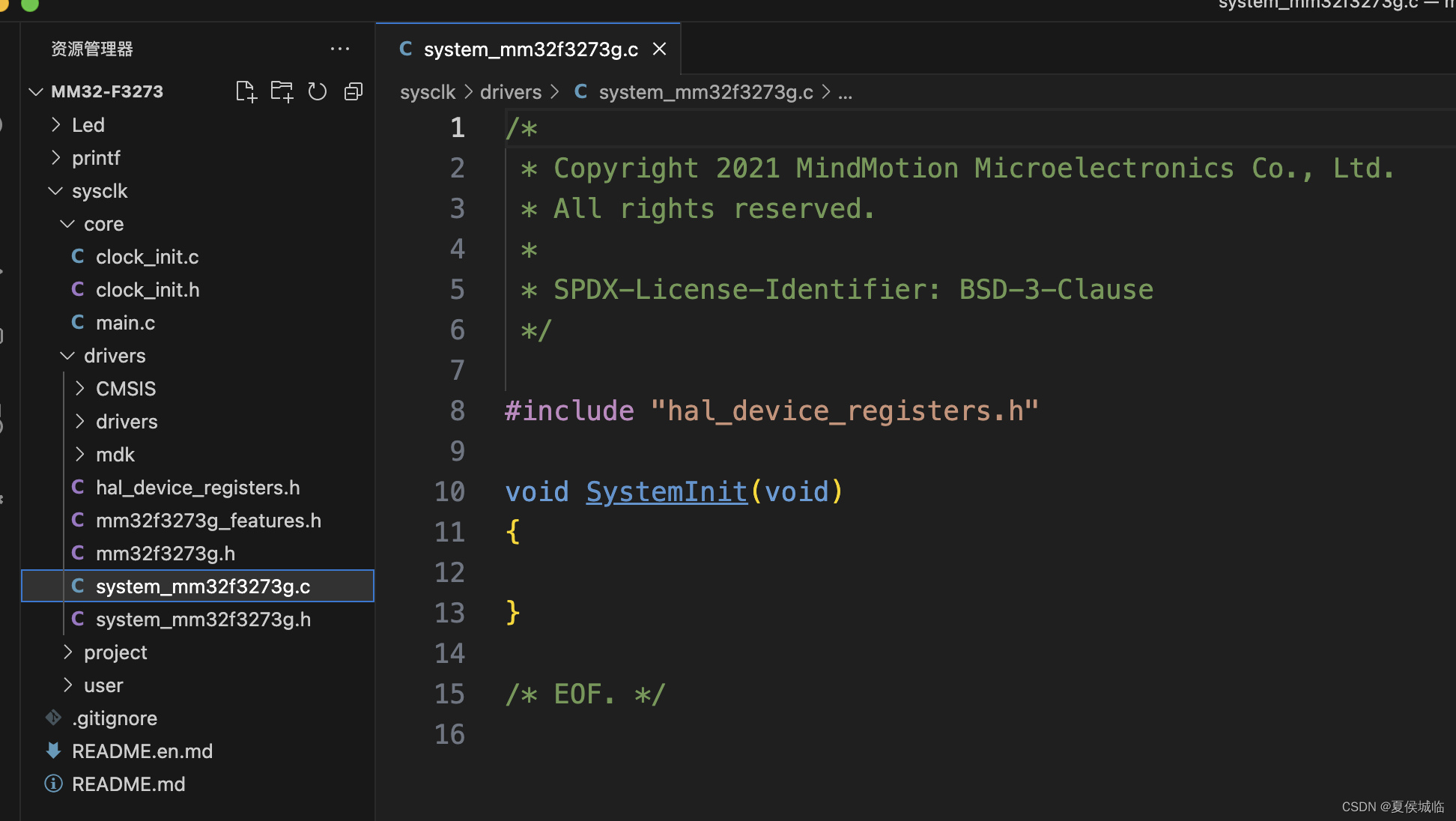Click the SystemInit function name
The width and height of the screenshot is (1456, 821).
point(667,491)
